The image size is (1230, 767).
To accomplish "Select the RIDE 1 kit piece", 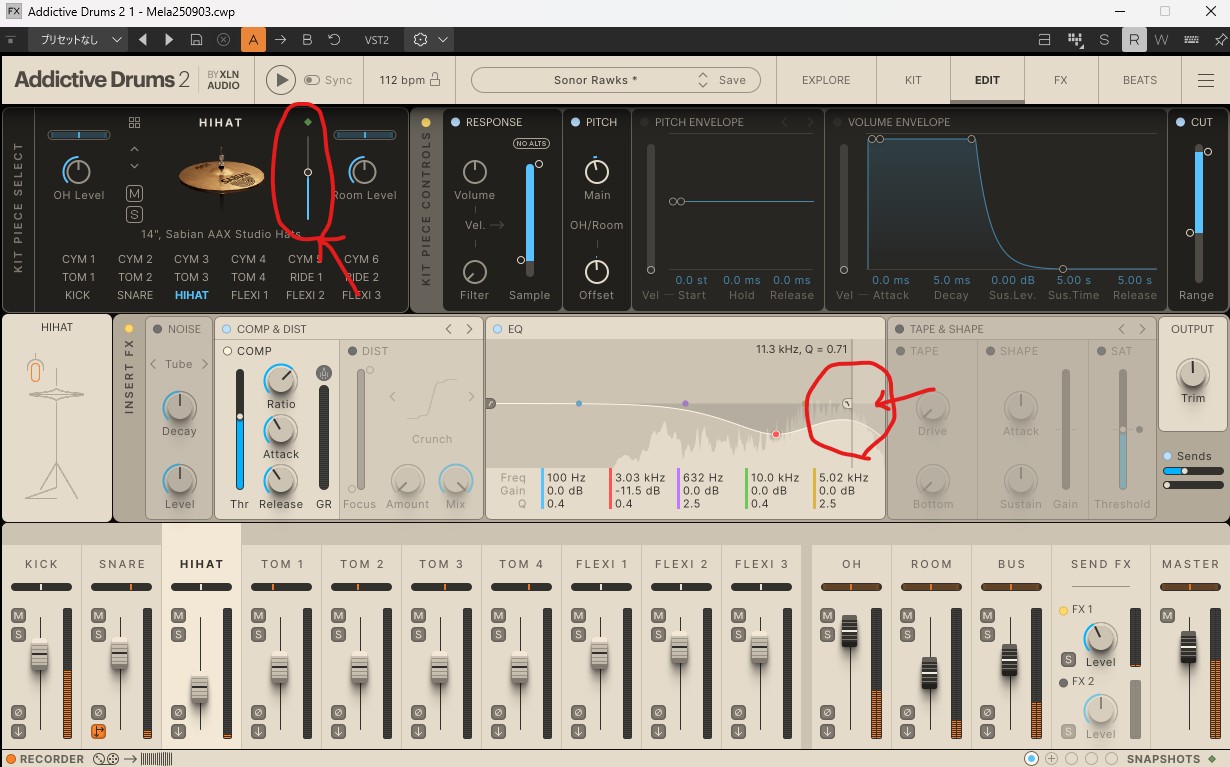I will (306, 277).
